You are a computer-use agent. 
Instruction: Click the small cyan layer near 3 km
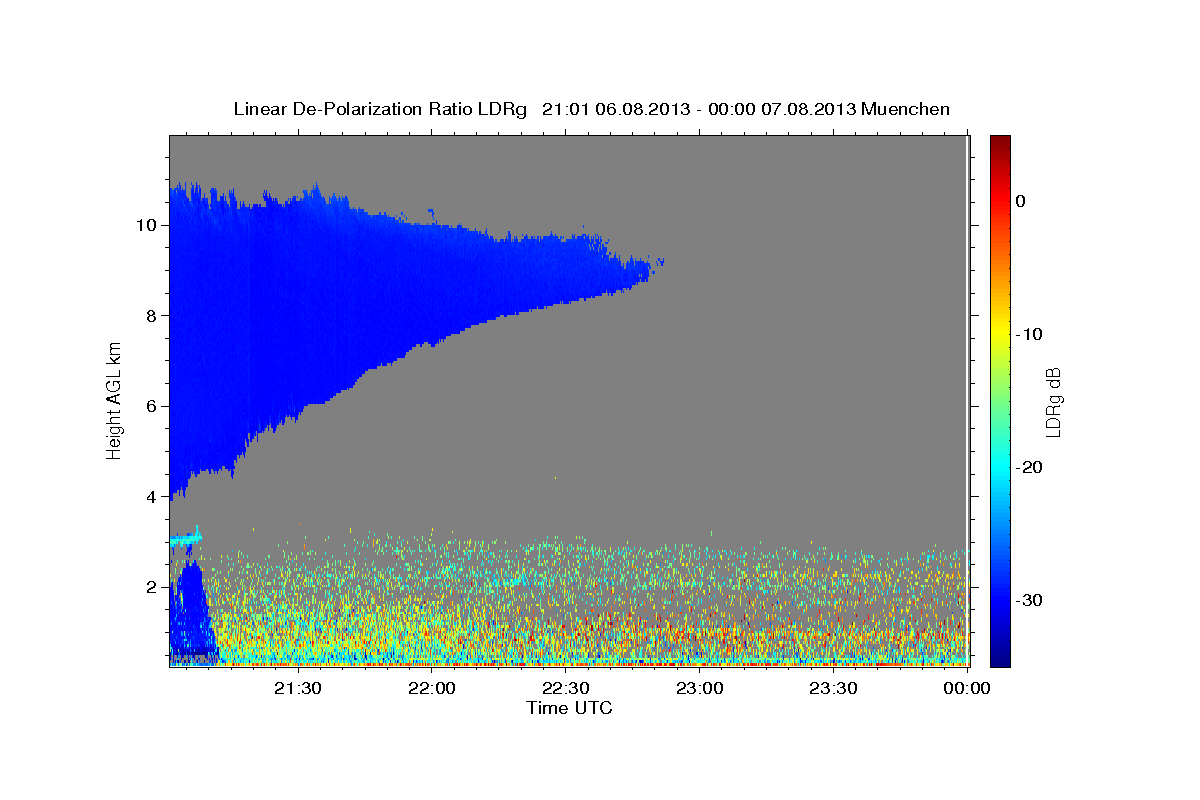click(x=186, y=539)
